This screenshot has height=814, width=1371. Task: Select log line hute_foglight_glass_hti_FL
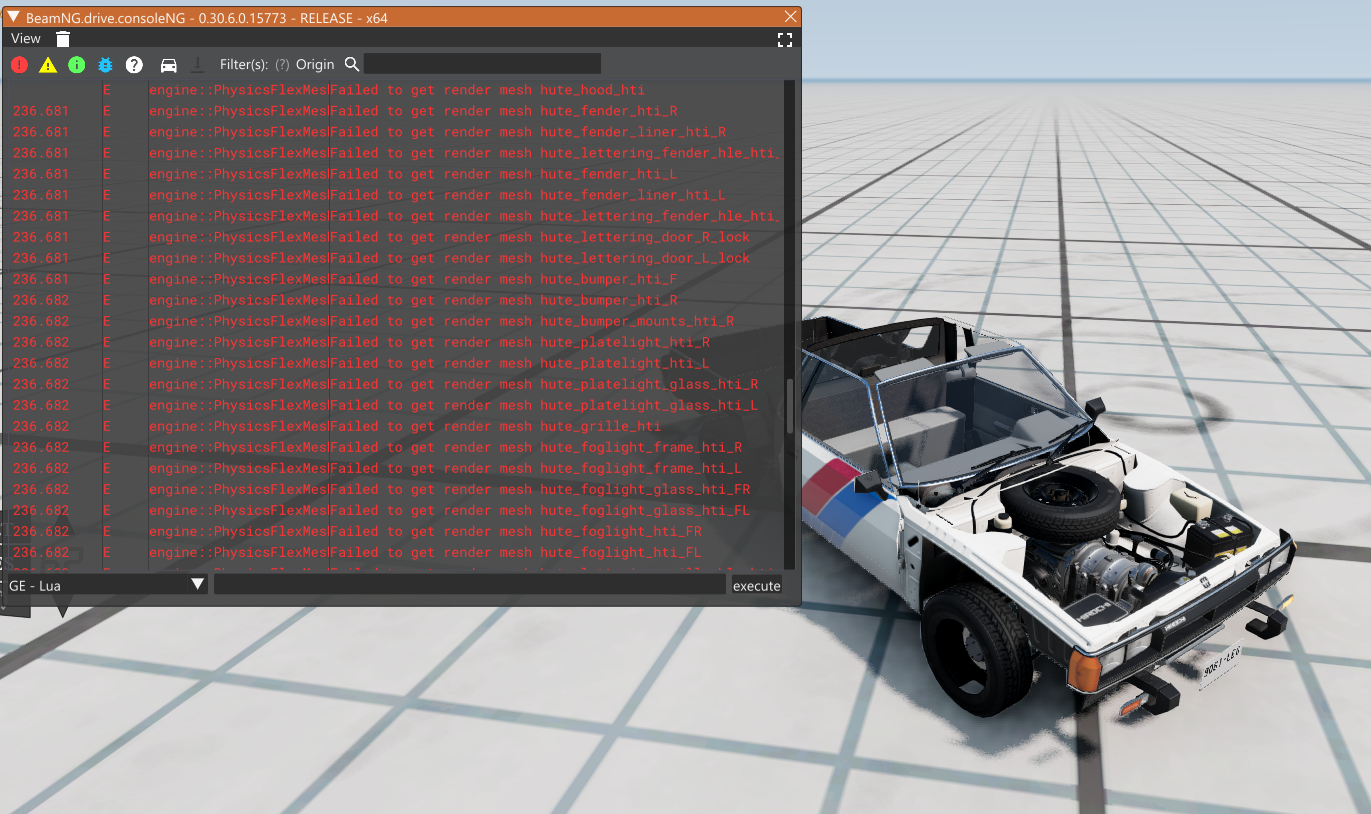point(395,510)
